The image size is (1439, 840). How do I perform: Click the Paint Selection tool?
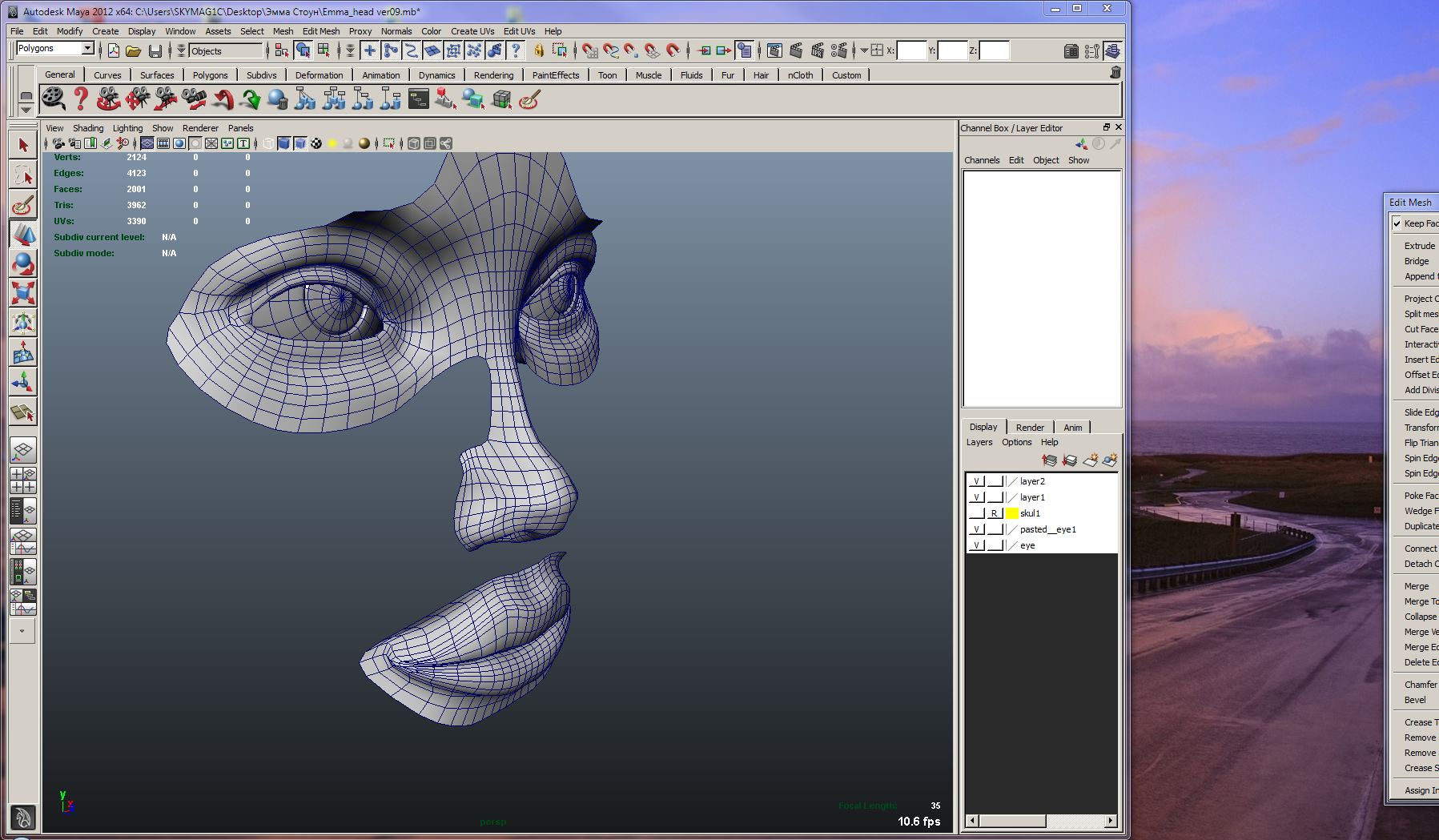click(23, 205)
